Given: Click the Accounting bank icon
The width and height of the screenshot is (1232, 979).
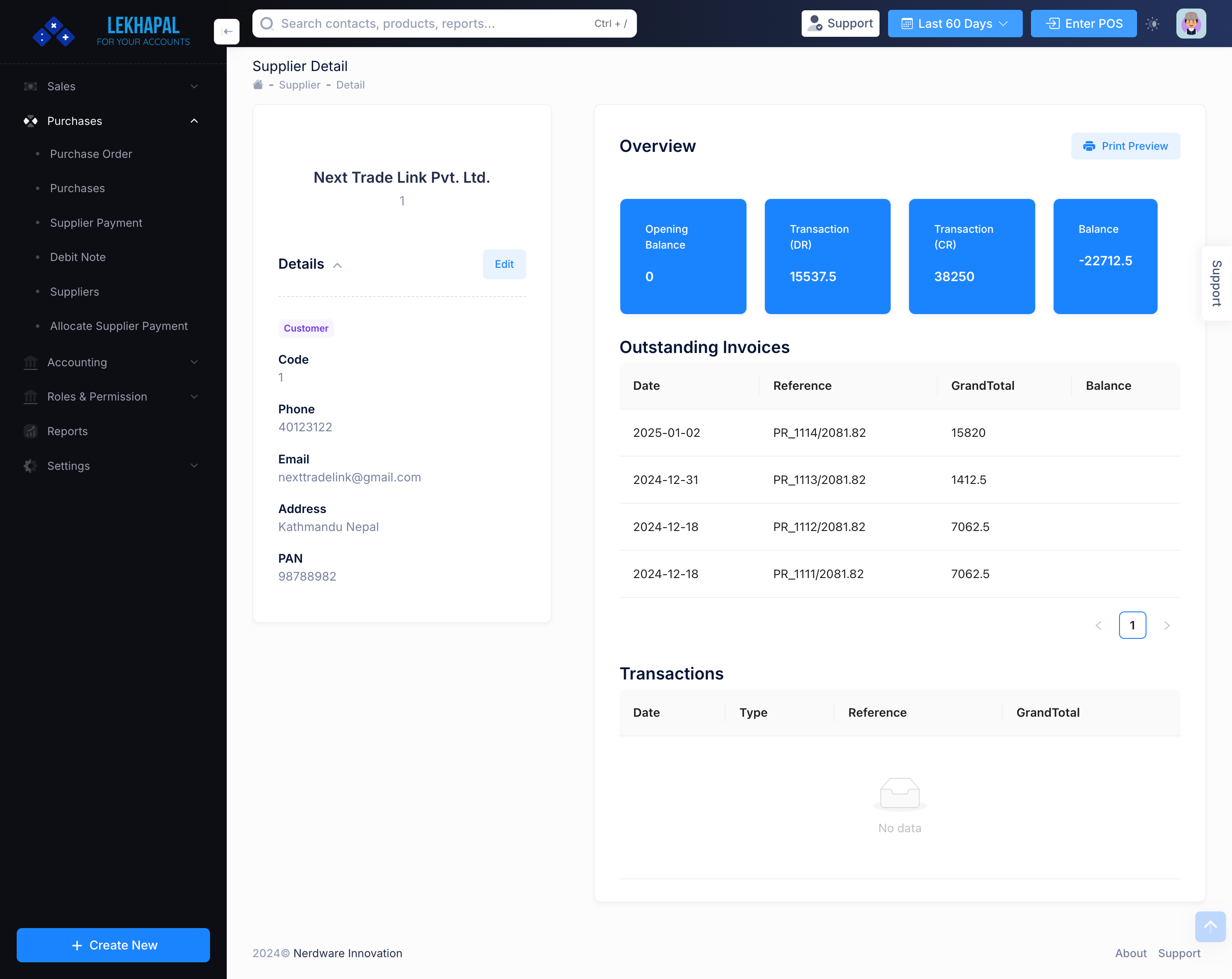Looking at the screenshot, I should point(30,362).
